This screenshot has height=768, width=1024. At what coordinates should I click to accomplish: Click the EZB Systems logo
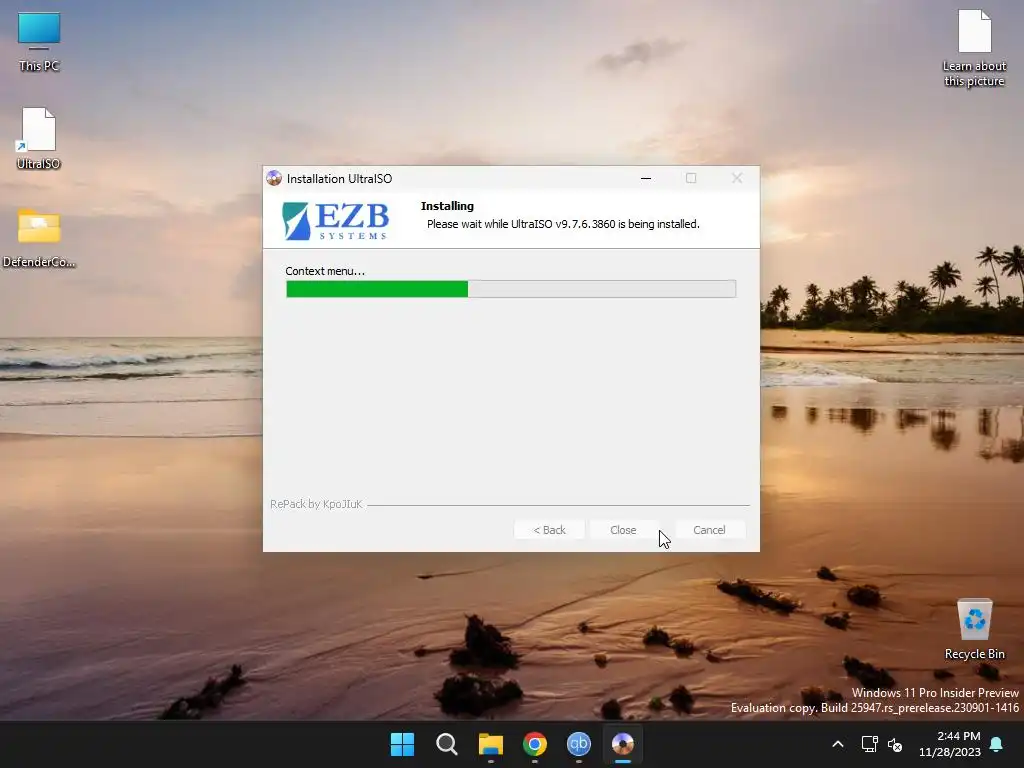pos(336,221)
